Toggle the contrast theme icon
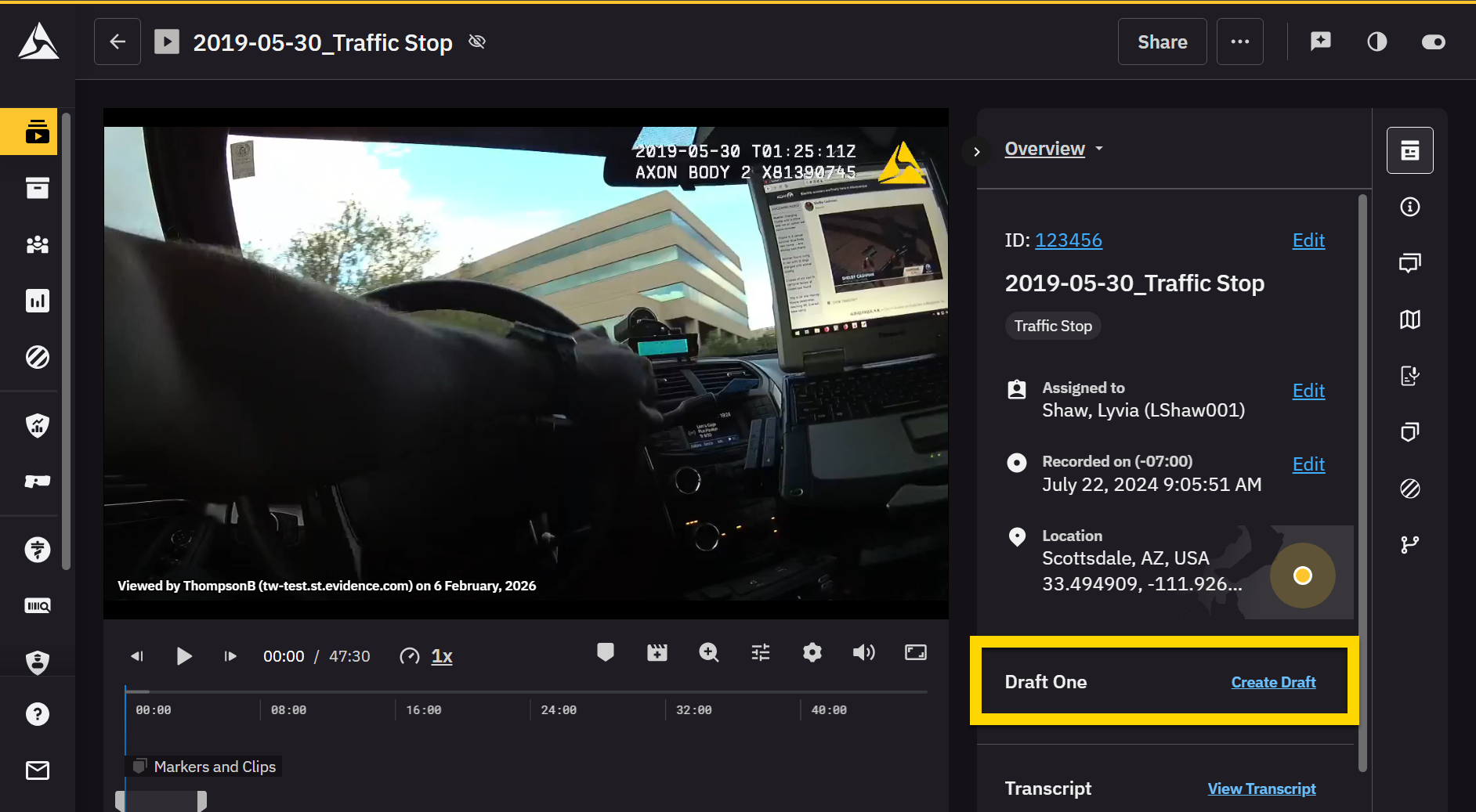1476x812 pixels. pos(1377,42)
